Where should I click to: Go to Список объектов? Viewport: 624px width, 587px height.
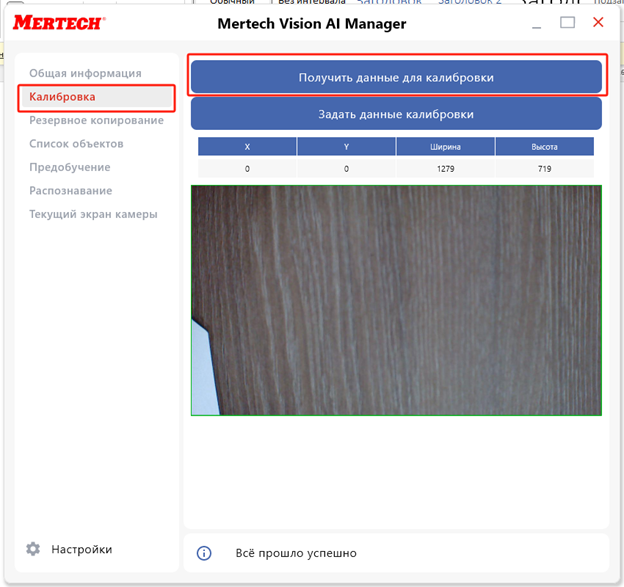(76, 144)
